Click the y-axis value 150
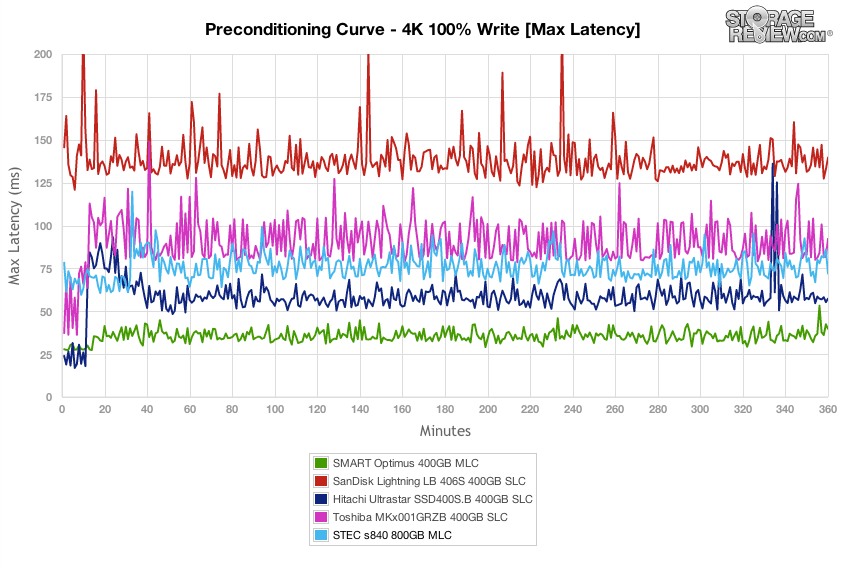This screenshot has height=568, width=850. click(43, 140)
